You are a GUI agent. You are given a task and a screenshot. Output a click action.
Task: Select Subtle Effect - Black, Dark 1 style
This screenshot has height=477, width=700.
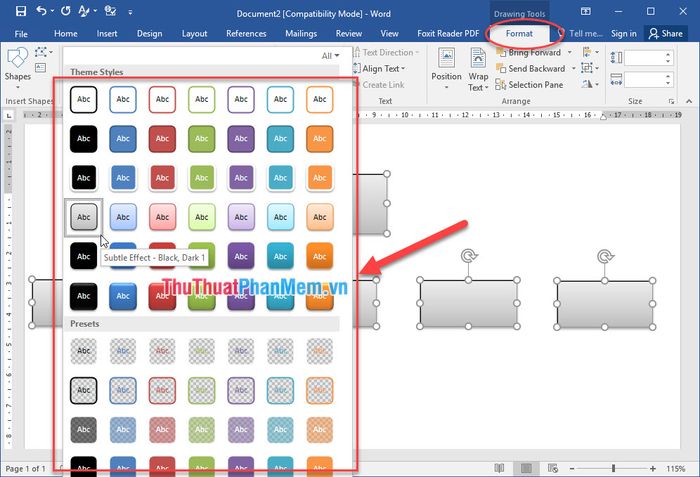click(84, 216)
